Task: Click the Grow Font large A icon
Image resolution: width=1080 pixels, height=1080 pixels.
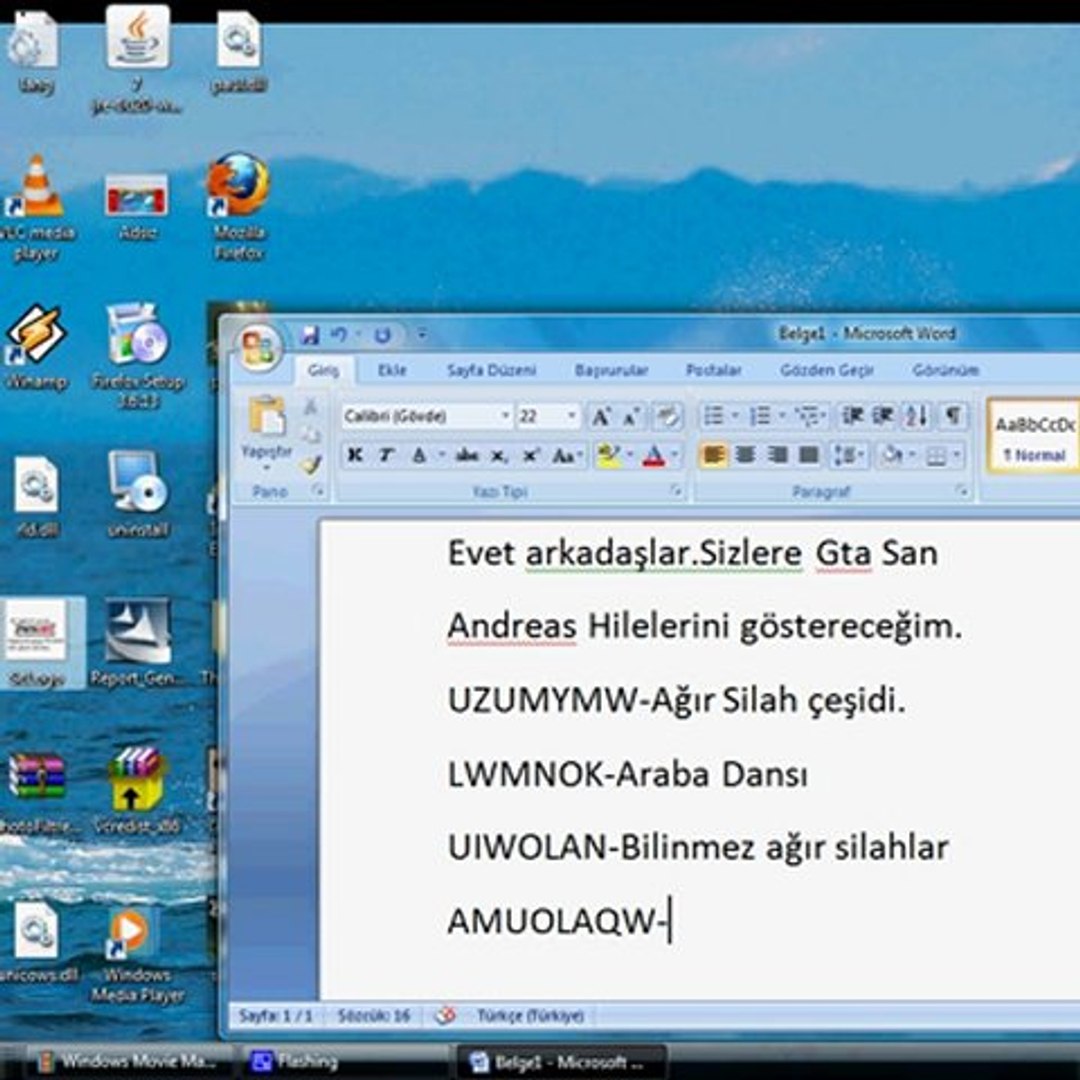Action: 601,416
